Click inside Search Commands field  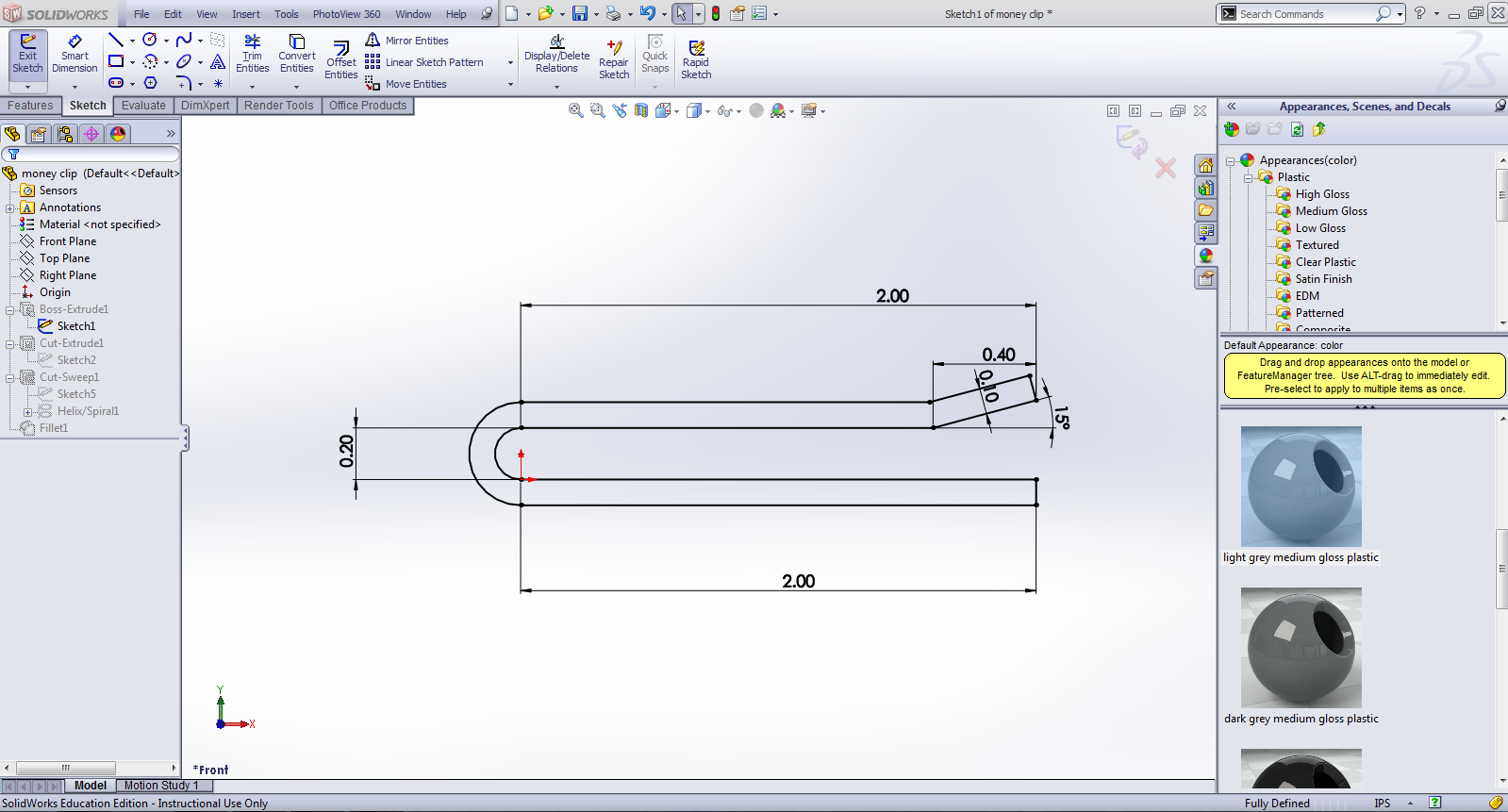tap(1305, 14)
